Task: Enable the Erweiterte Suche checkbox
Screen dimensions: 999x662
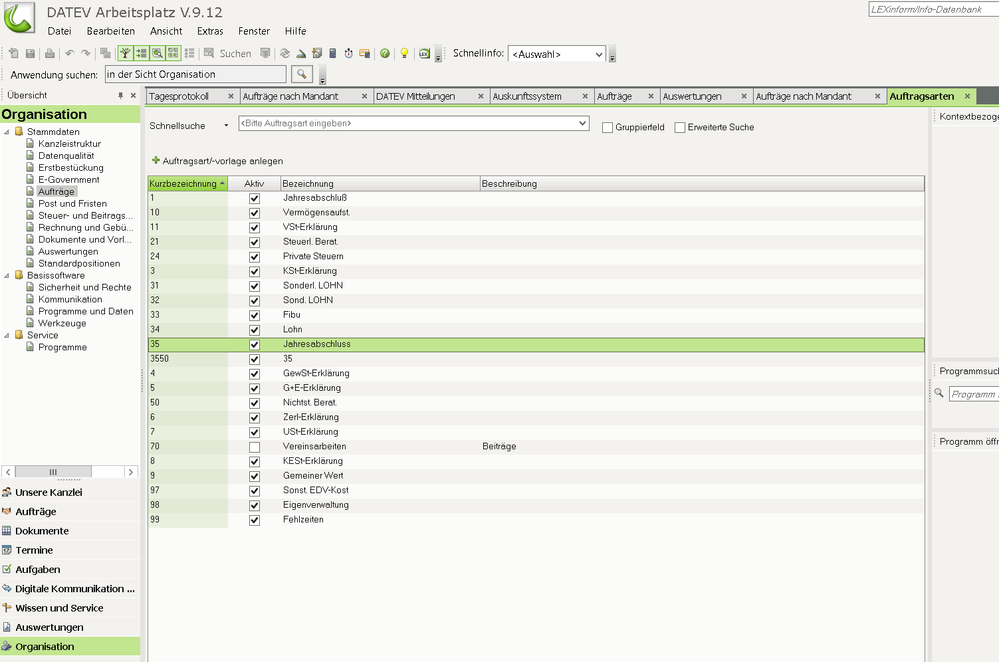Action: click(x=680, y=127)
